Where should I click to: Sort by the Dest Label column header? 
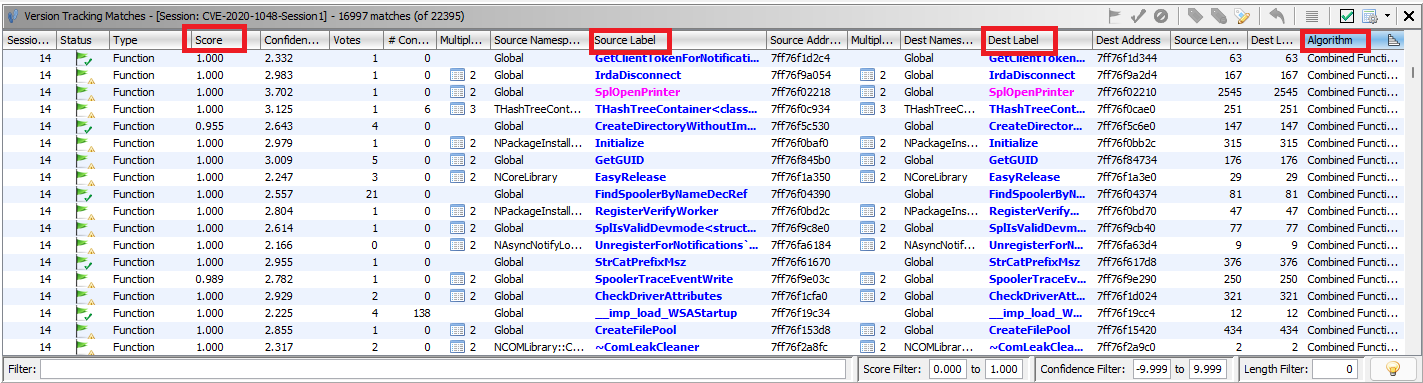coord(1037,40)
